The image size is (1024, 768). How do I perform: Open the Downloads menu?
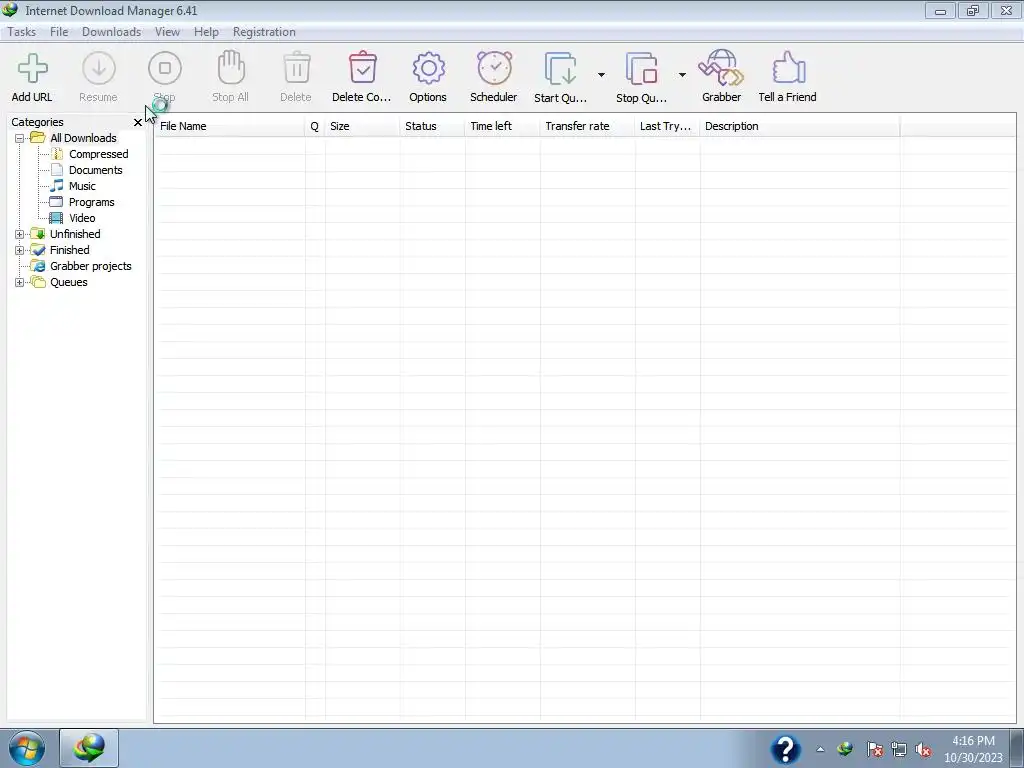(x=112, y=32)
